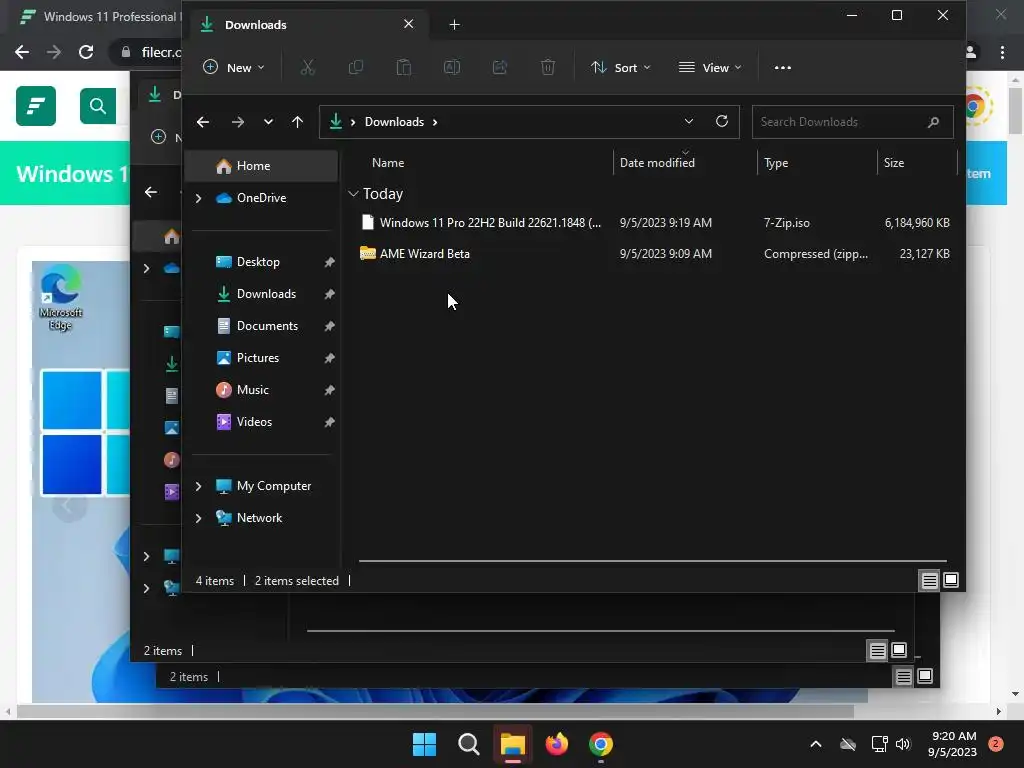Refresh the Downloads folder view
The height and width of the screenshot is (768, 1024).
(722, 121)
